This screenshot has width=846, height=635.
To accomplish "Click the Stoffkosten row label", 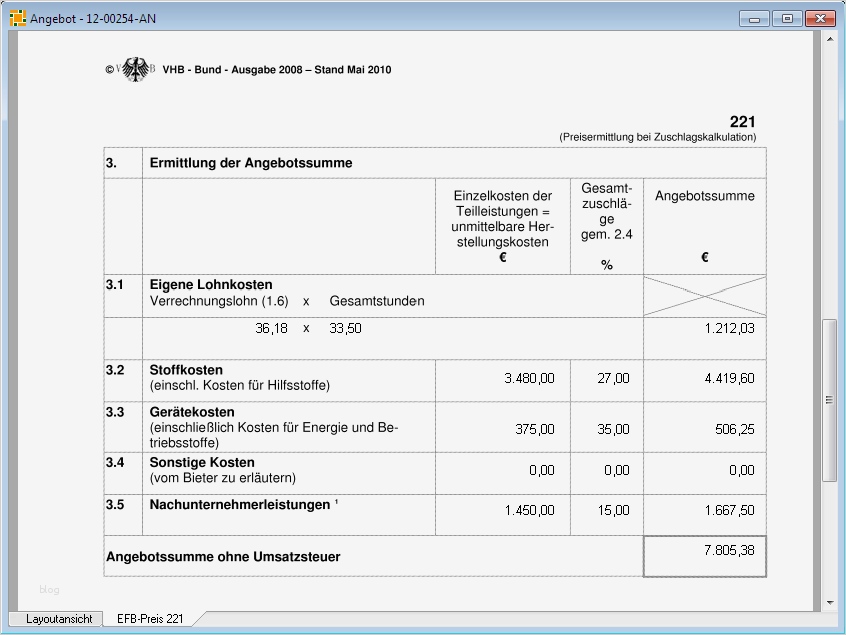I will (x=186, y=370).
